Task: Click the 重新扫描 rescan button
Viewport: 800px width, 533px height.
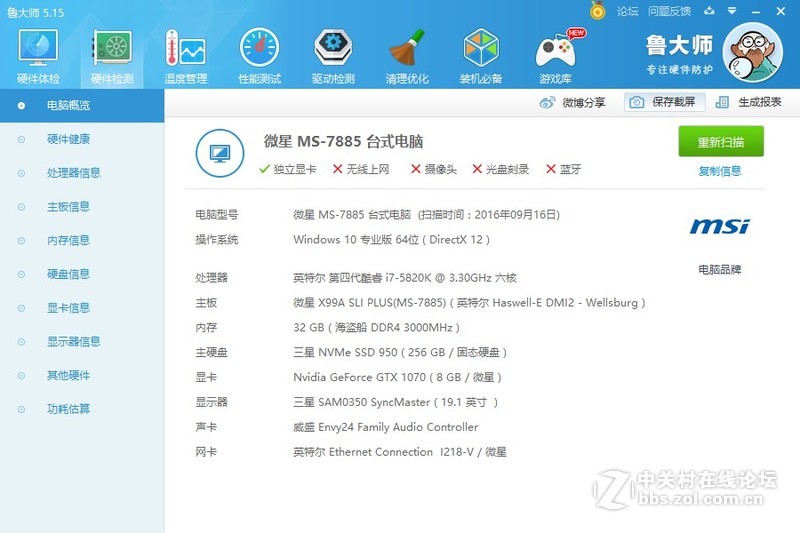Action: [720, 141]
